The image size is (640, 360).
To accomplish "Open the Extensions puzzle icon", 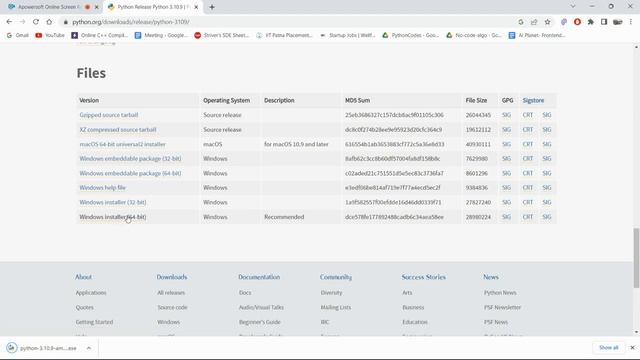I will coord(591,22).
